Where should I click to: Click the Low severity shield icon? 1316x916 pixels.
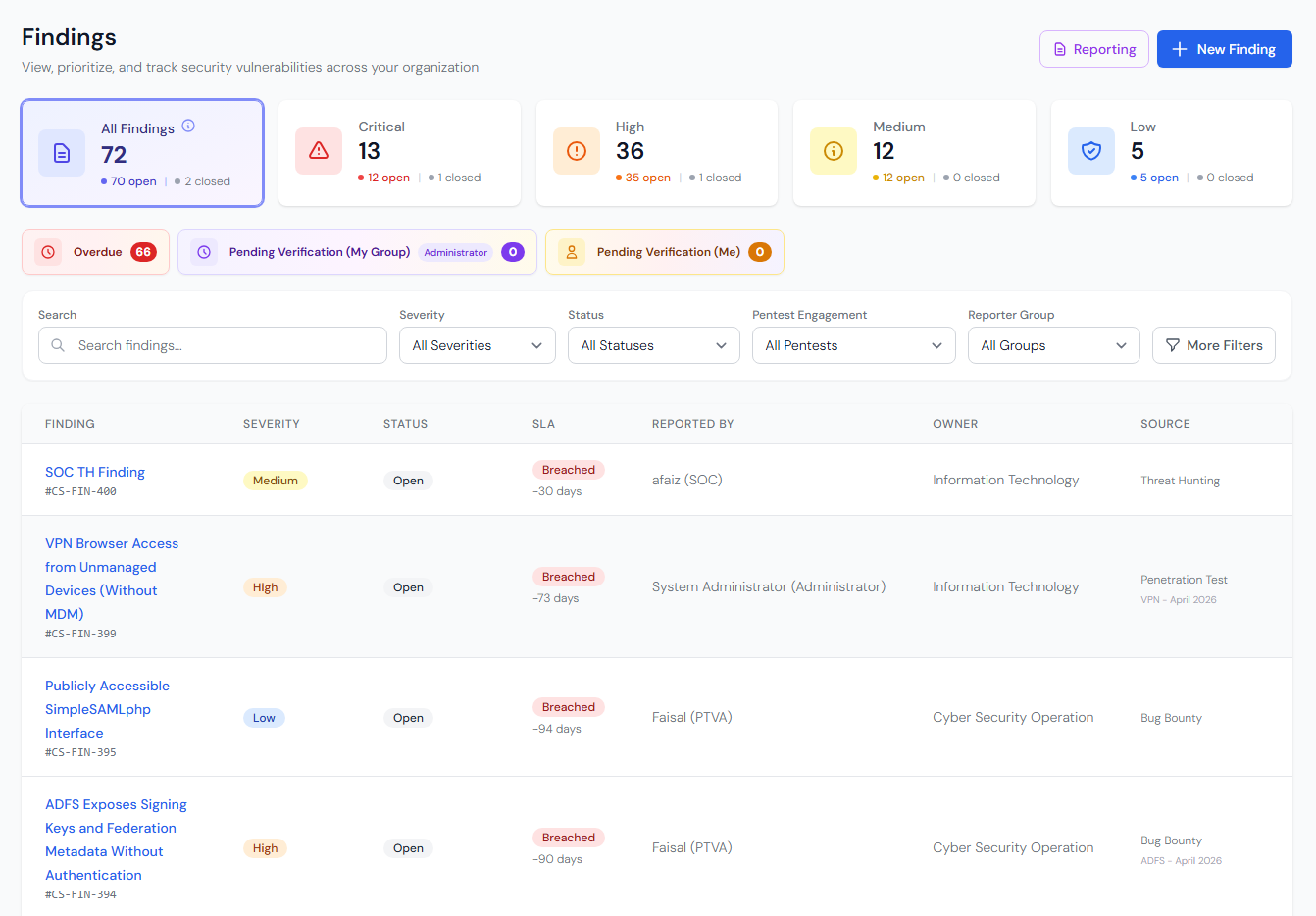point(1091,151)
